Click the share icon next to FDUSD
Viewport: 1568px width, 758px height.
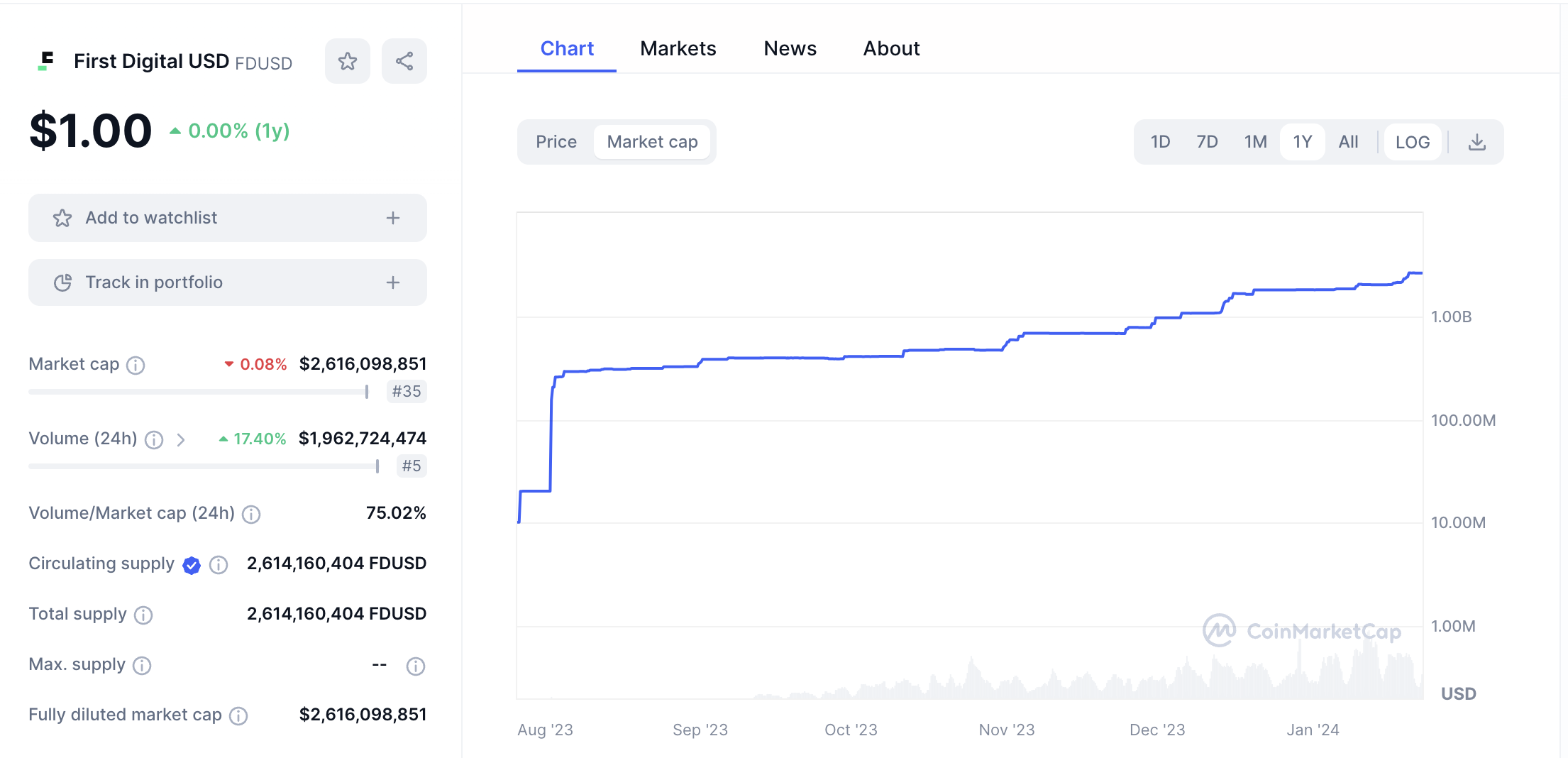tap(404, 62)
